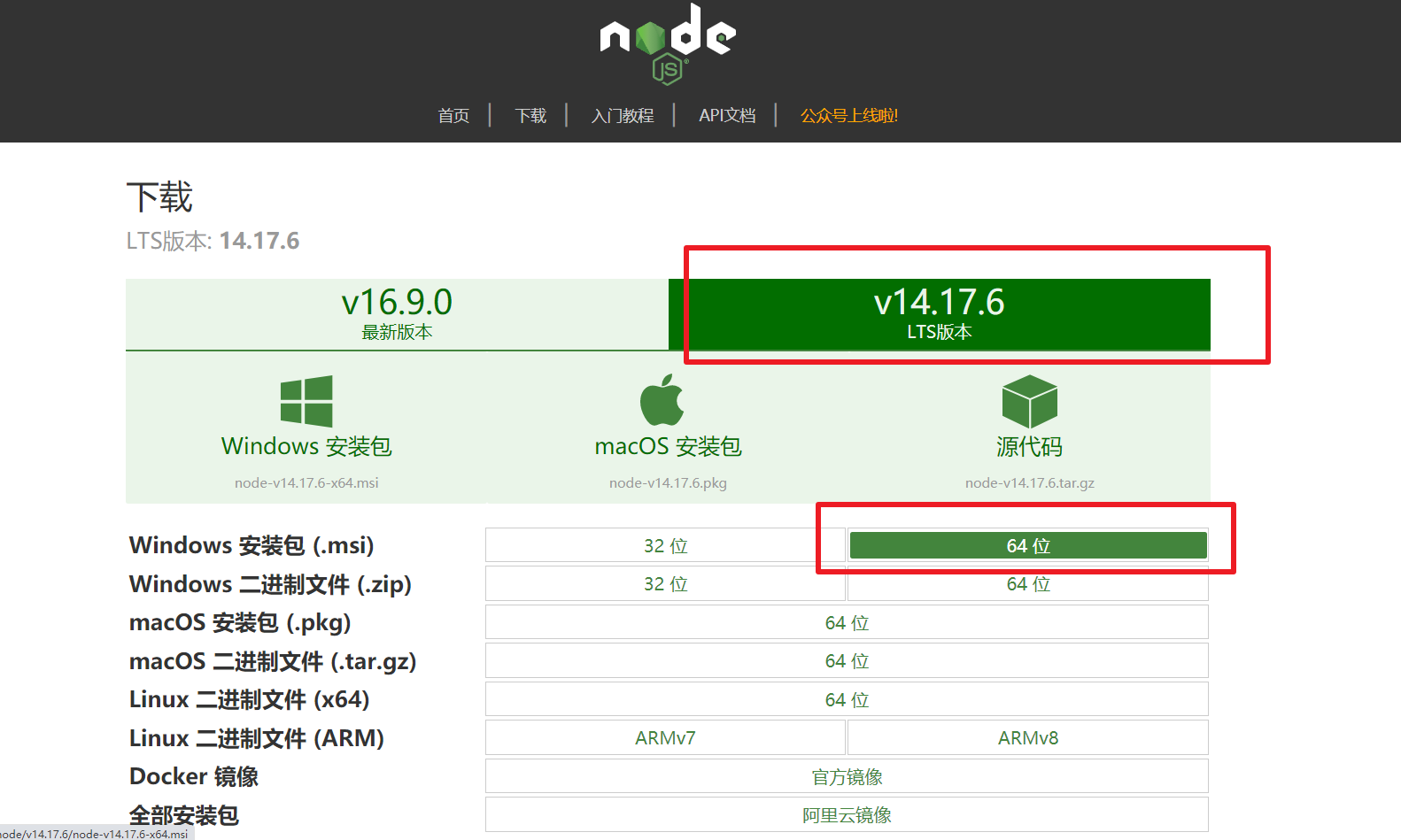
Task: Download Windows .zip binary 64 位
Action: pos(1028,584)
